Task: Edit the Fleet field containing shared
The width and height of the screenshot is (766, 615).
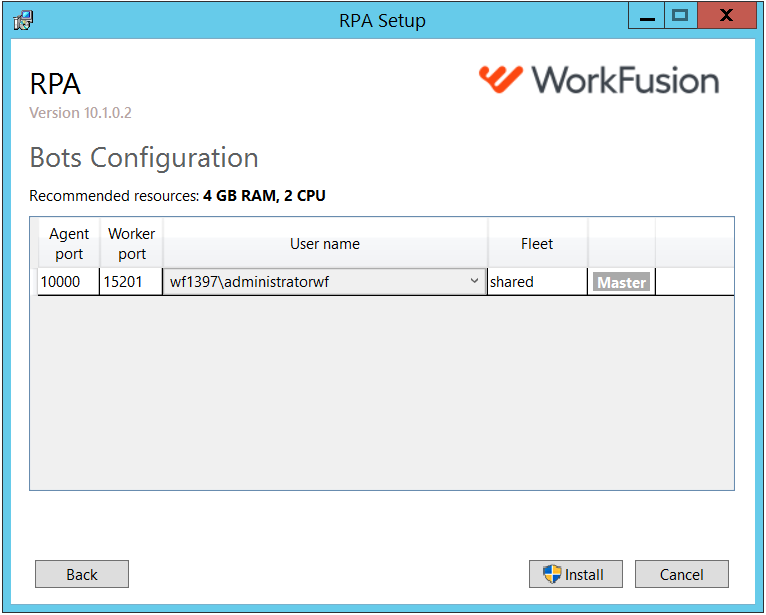Action: coord(537,282)
